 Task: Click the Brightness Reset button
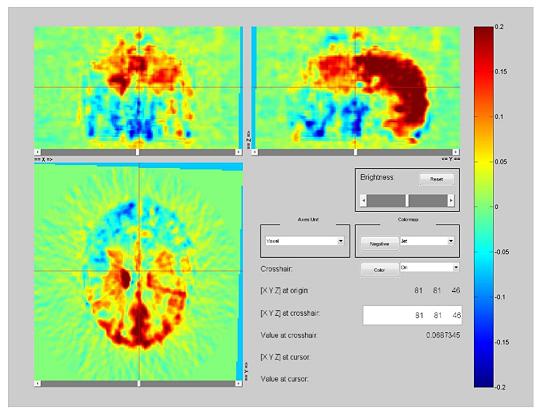pyautogui.click(x=437, y=179)
